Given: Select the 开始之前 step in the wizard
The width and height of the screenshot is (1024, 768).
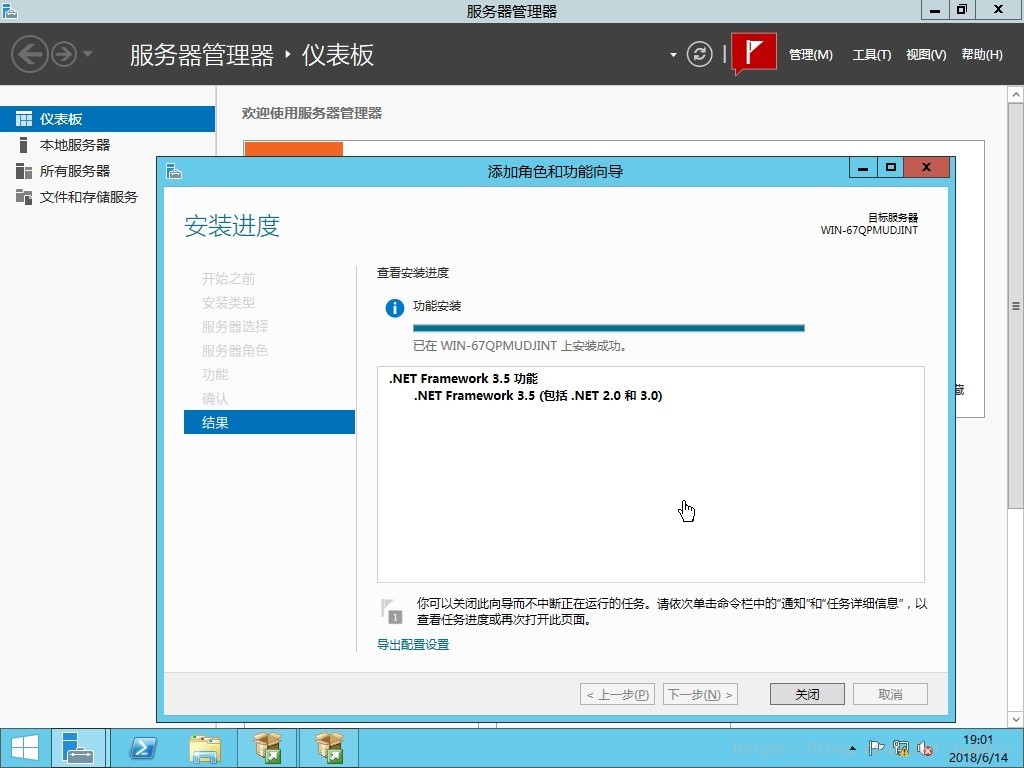Looking at the screenshot, I should tap(228, 279).
